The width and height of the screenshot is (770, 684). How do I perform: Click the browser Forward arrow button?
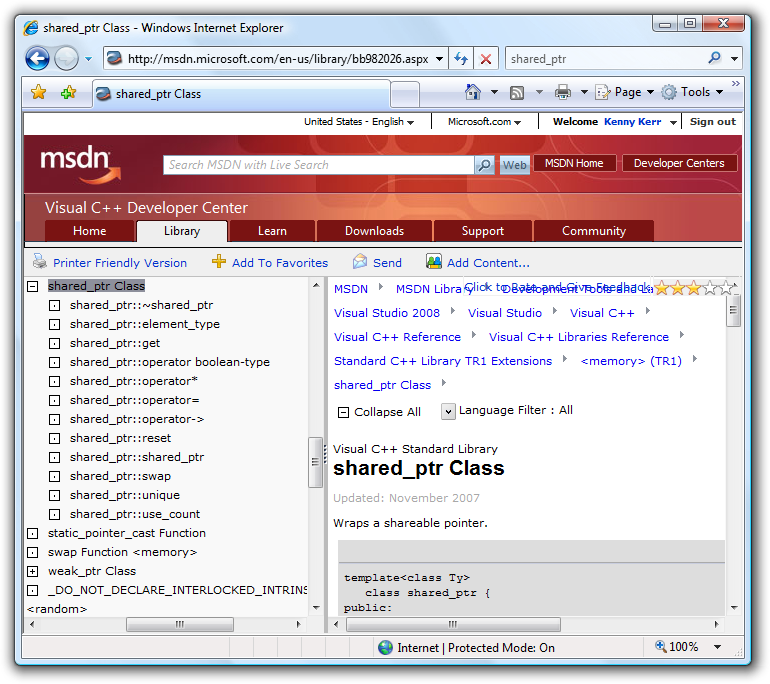tap(66, 59)
